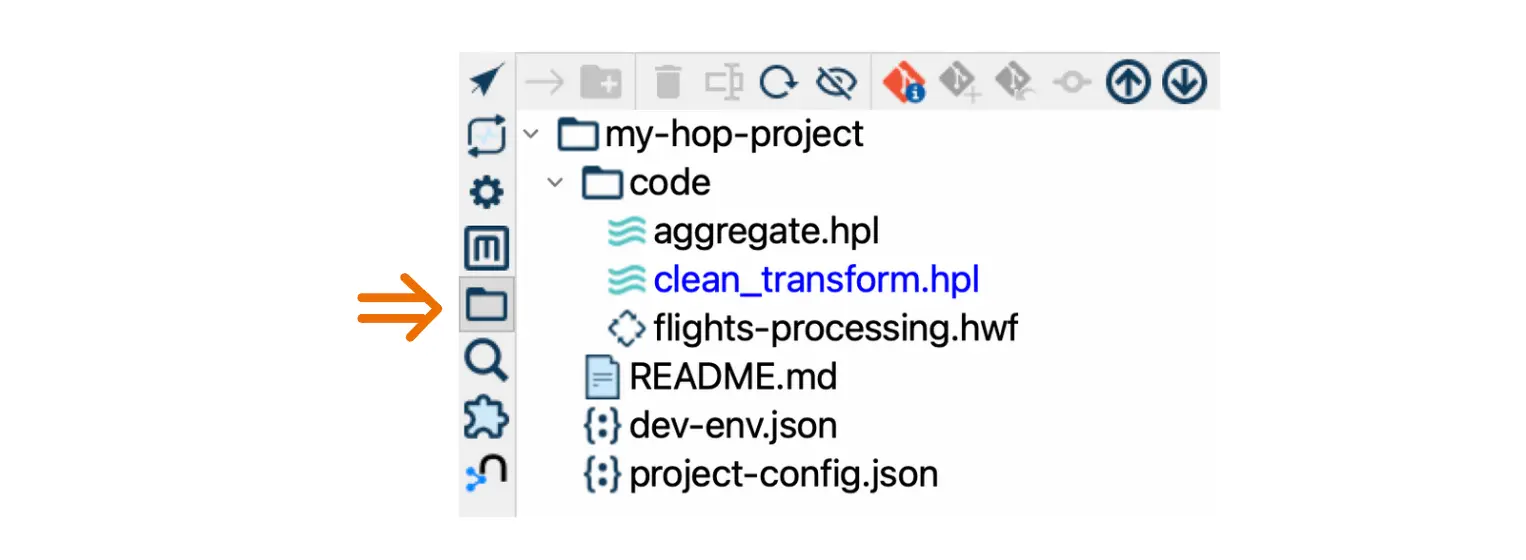Open the Search perspective magnifier

coord(487,360)
